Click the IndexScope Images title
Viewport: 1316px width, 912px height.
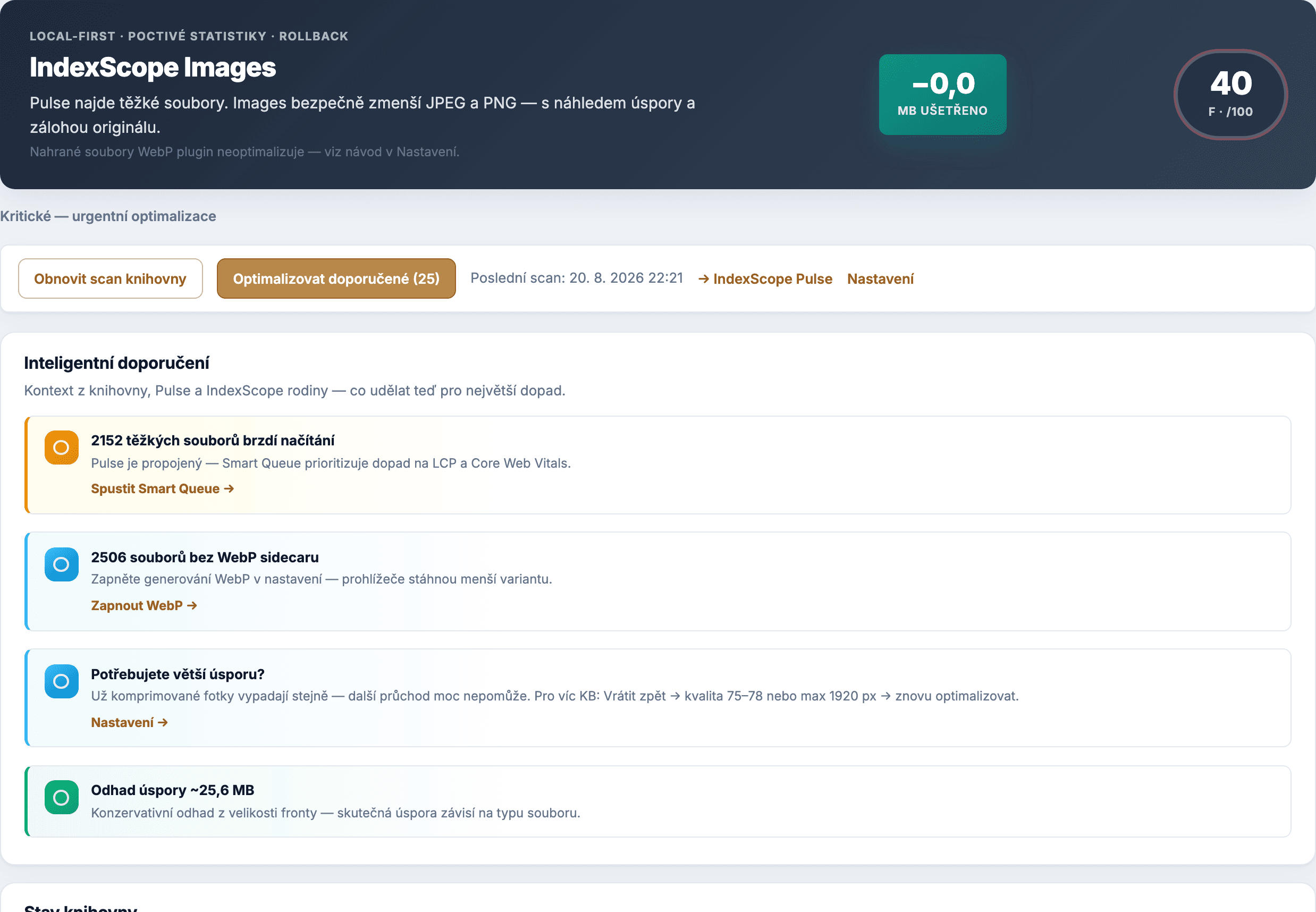click(x=153, y=67)
